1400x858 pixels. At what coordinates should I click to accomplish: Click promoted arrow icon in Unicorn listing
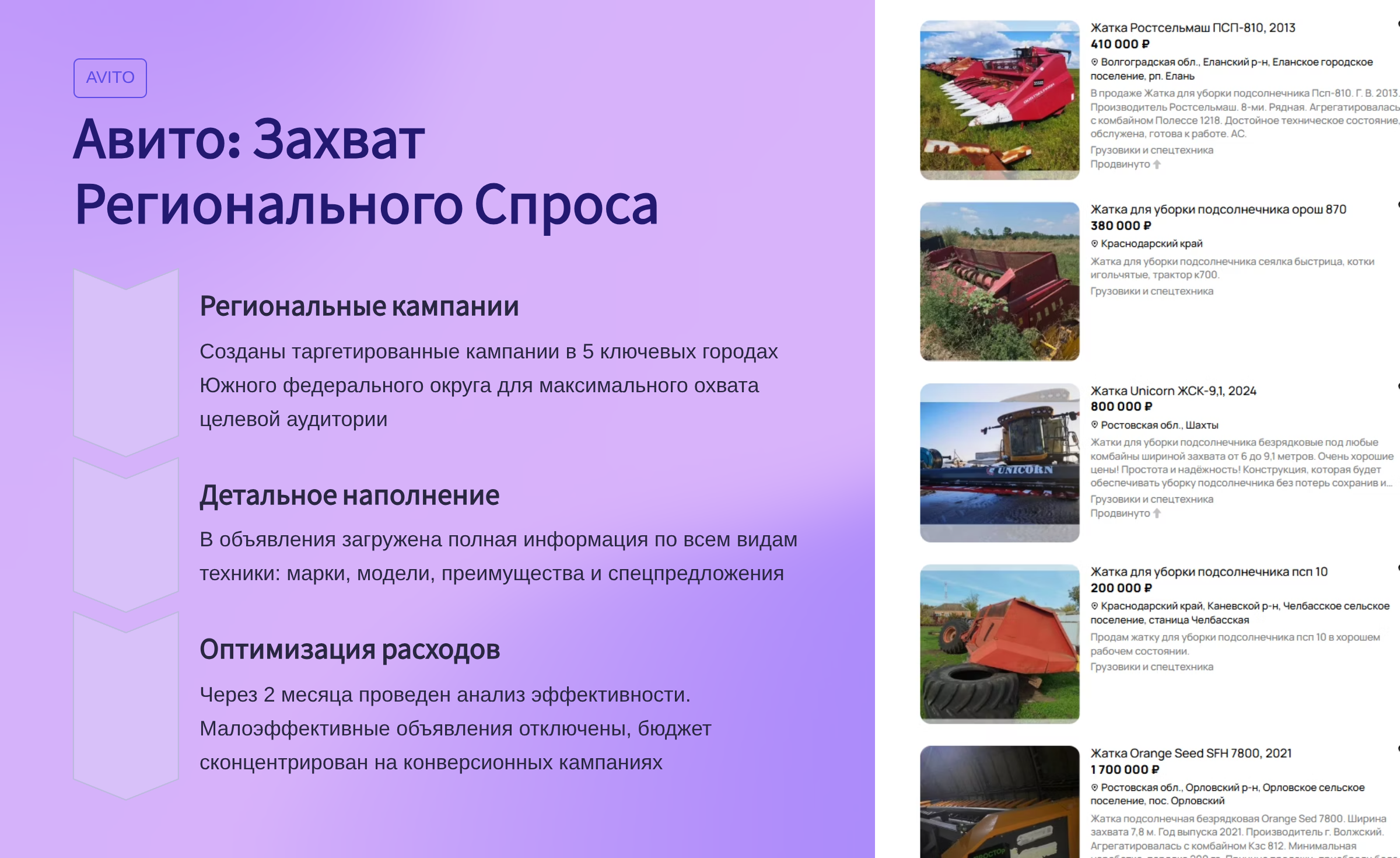[x=1157, y=514]
